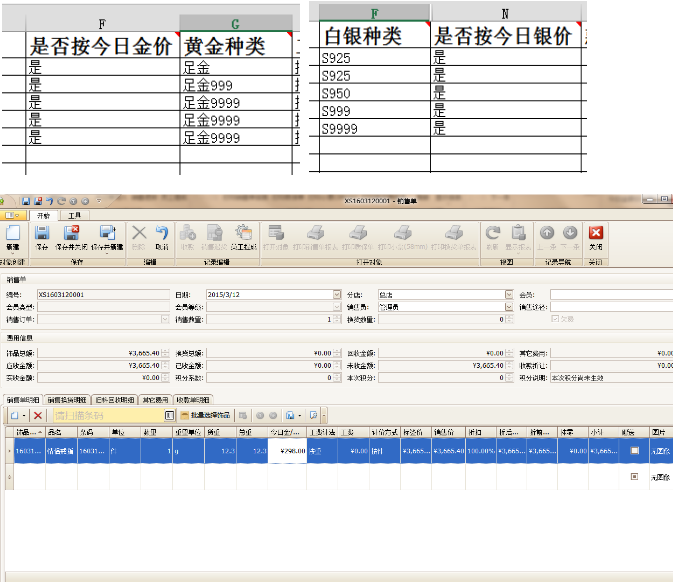Click the gray X delete icon in ribbon
This screenshot has height=582, width=673.
[x=139, y=233]
